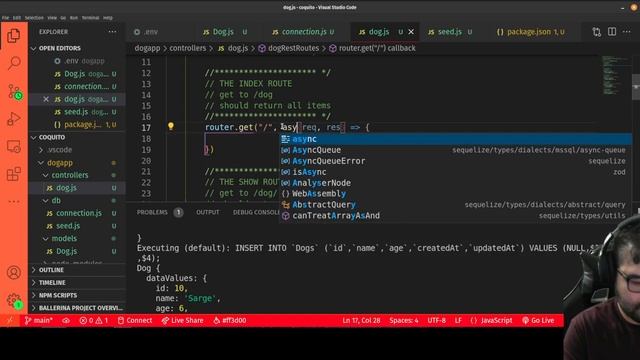The width and height of the screenshot is (640, 360).
Task: Open connection.js in the db folder tree
Action: coord(78,213)
